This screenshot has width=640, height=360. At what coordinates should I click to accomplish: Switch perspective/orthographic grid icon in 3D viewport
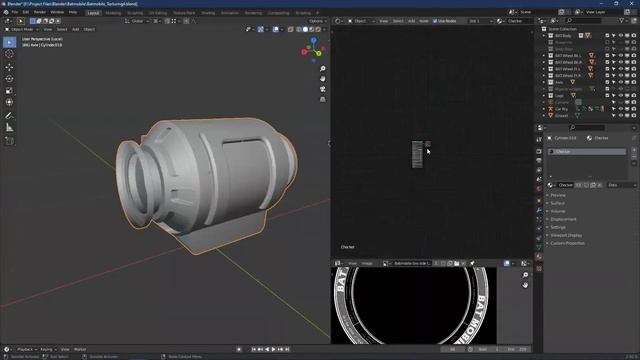click(x=322, y=99)
